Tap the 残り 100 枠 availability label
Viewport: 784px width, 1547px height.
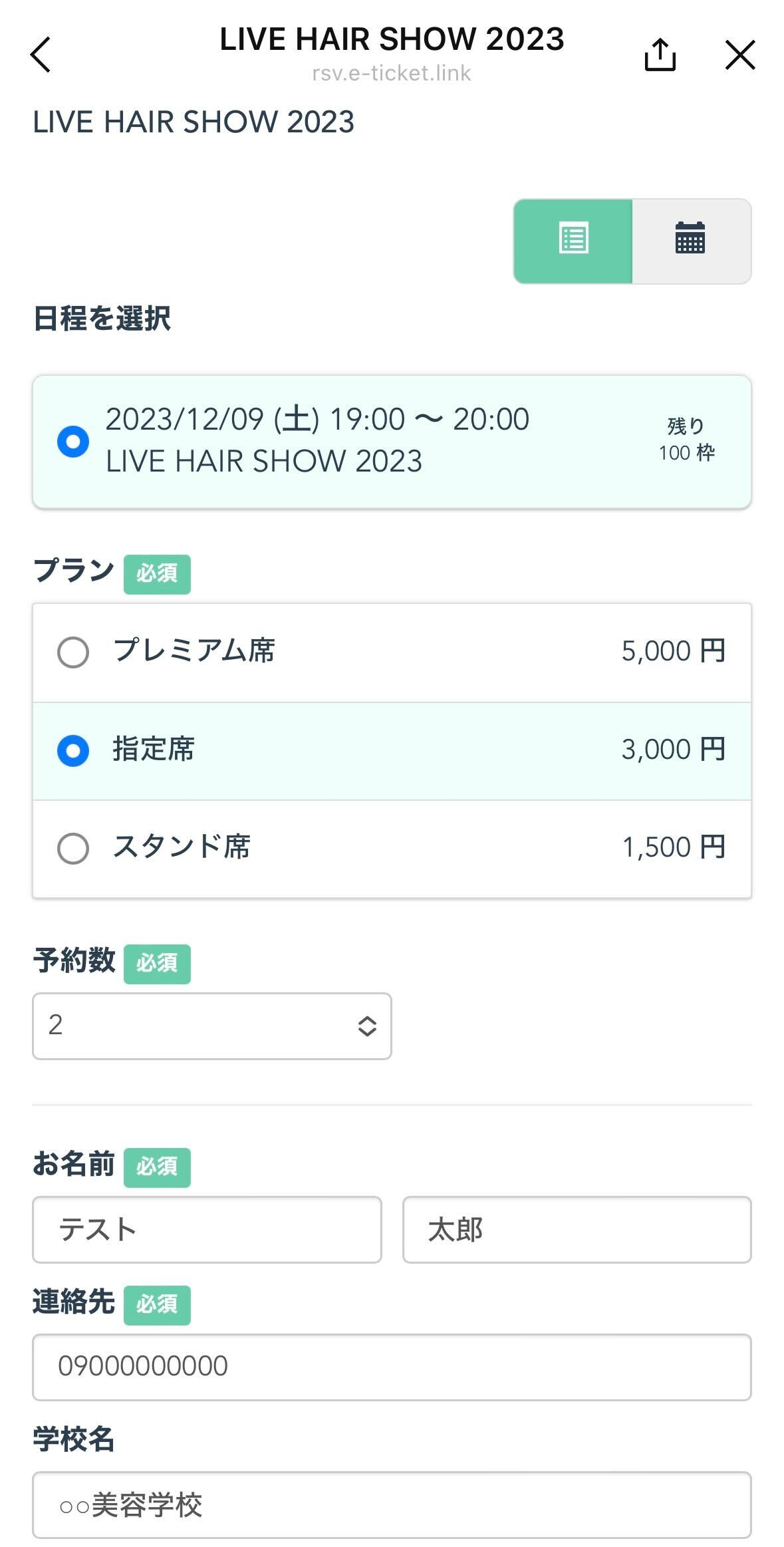pos(686,440)
